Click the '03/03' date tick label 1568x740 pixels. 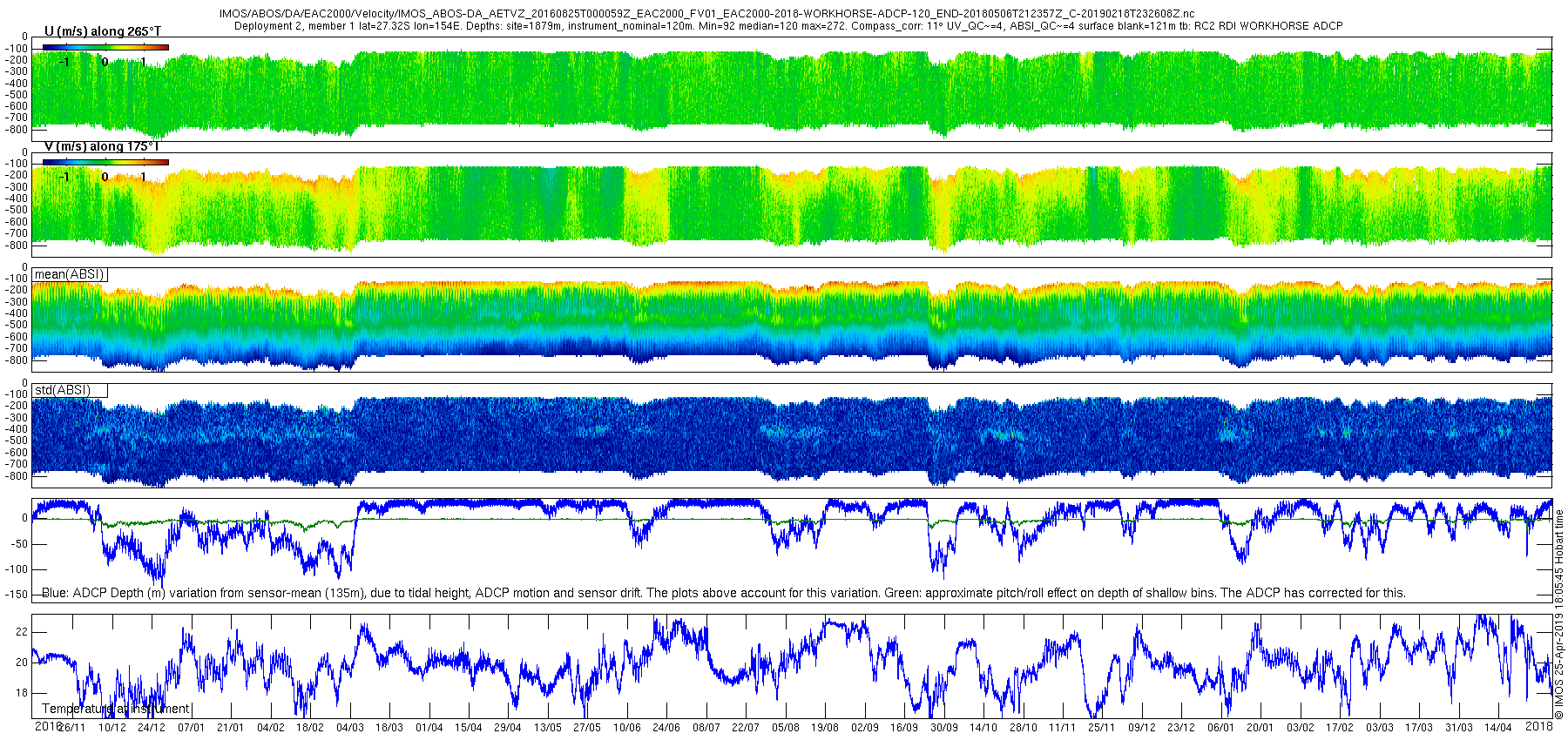coord(1380,728)
